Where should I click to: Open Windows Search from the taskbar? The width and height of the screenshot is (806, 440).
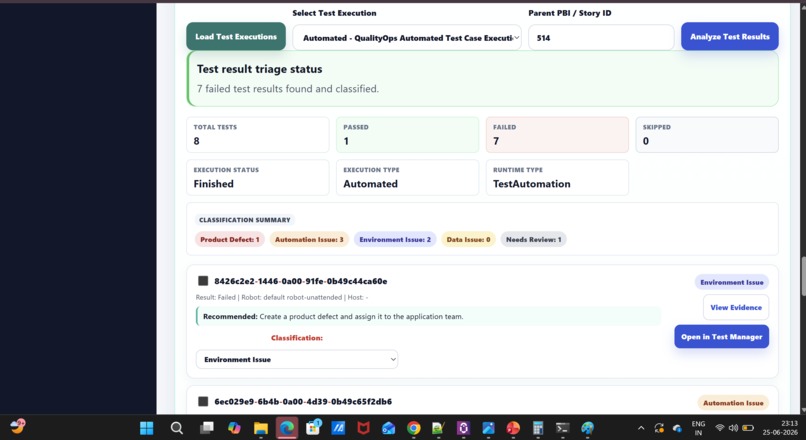(x=176, y=428)
